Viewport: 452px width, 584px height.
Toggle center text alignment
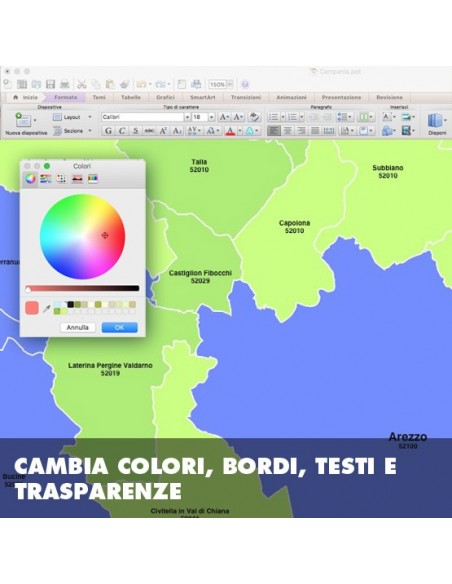pyautogui.click(x=287, y=131)
